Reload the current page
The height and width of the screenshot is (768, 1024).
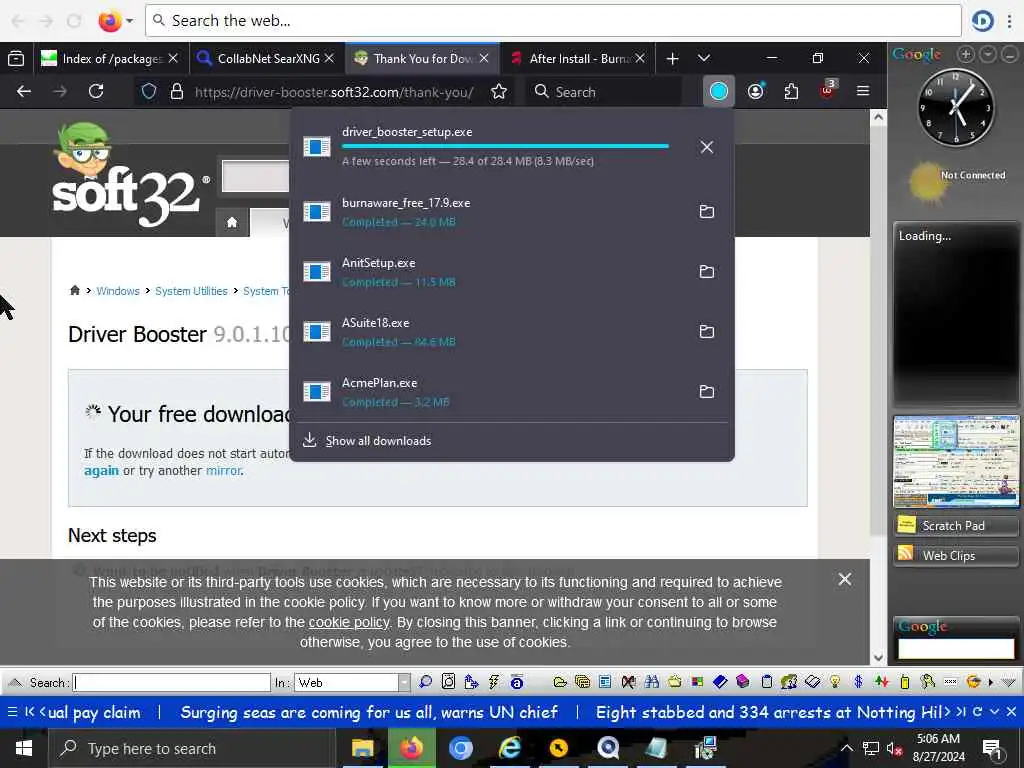pos(96,91)
